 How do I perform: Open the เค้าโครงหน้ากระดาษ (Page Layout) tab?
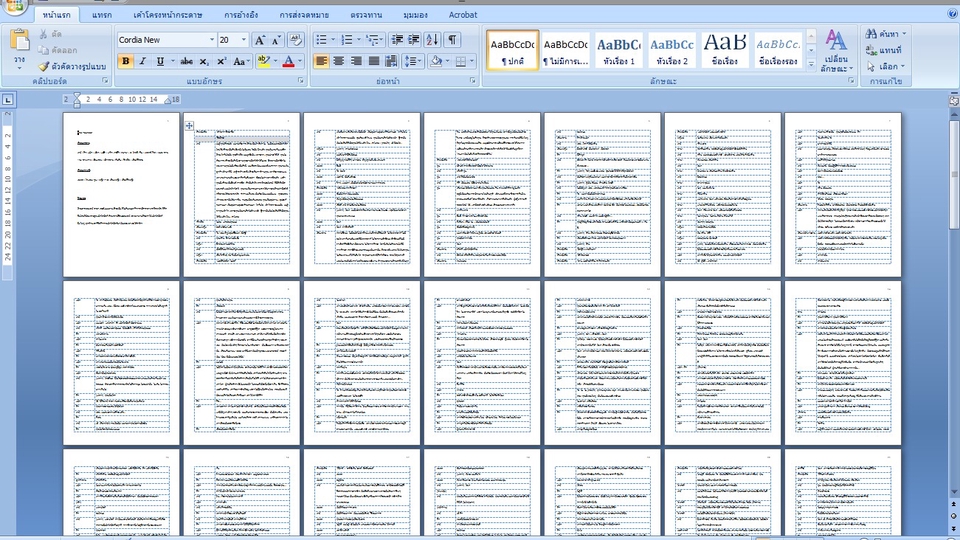[168, 15]
